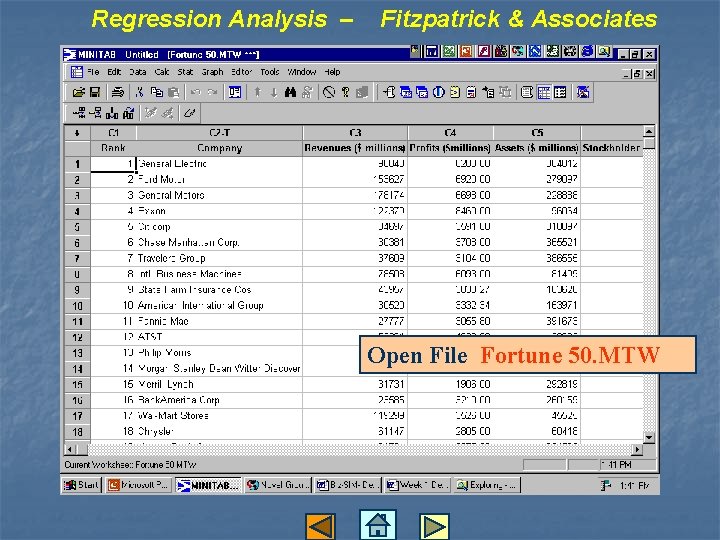Click the Open Project folder icon
The image size is (720, 540).
pyautogui.click(x=79, y=92)
